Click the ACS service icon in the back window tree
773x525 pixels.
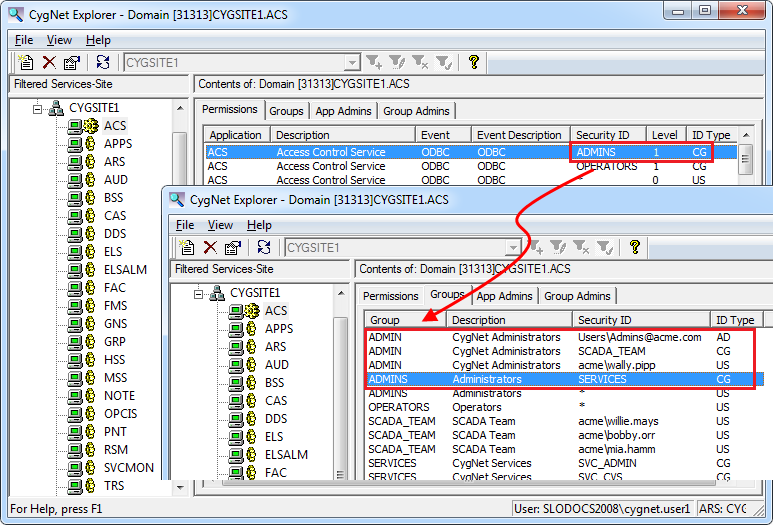point(83,126)
